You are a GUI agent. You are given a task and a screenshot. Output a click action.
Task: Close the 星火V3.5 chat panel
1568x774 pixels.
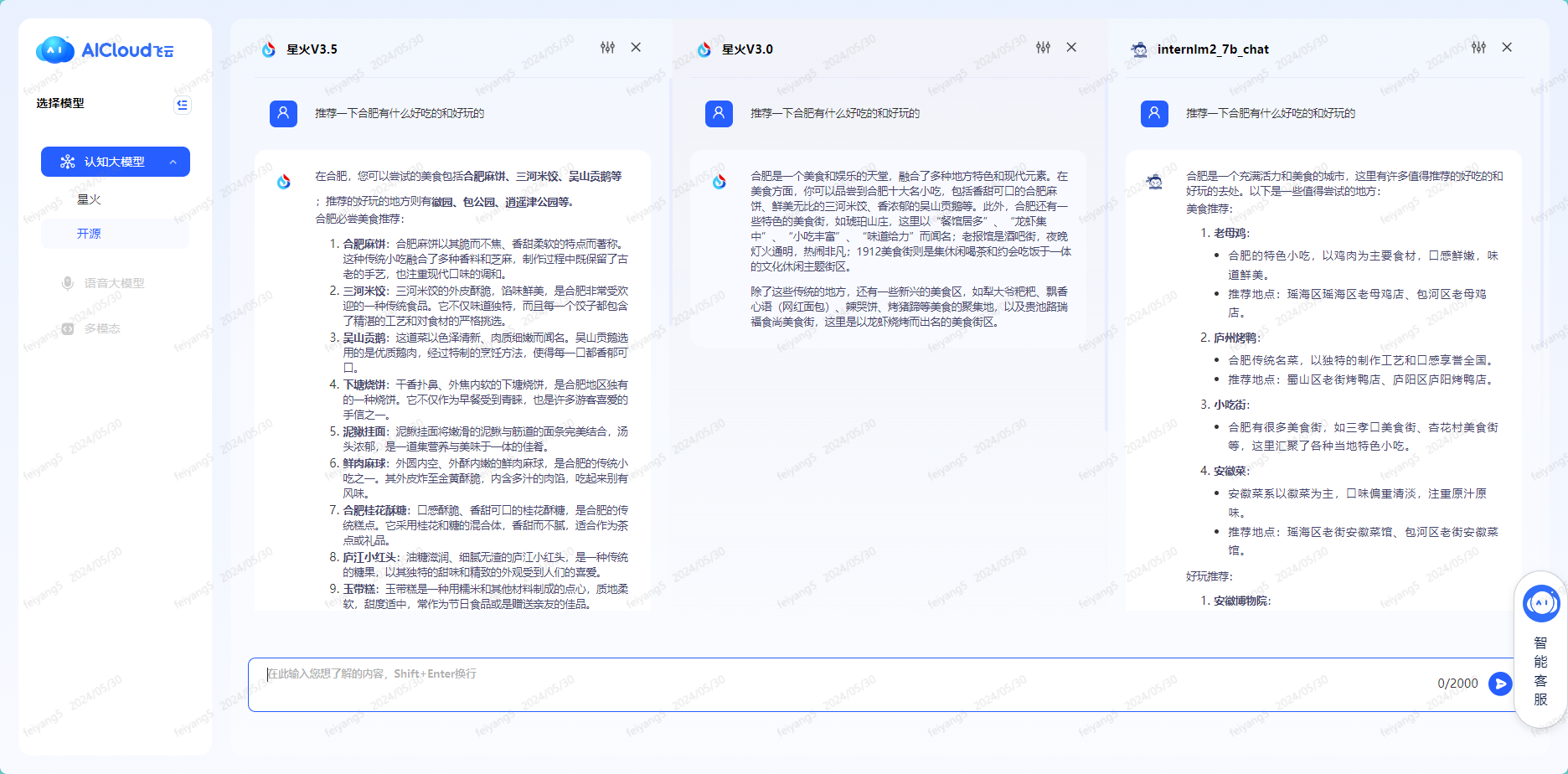pyautogui.click(x=636, y=48)
